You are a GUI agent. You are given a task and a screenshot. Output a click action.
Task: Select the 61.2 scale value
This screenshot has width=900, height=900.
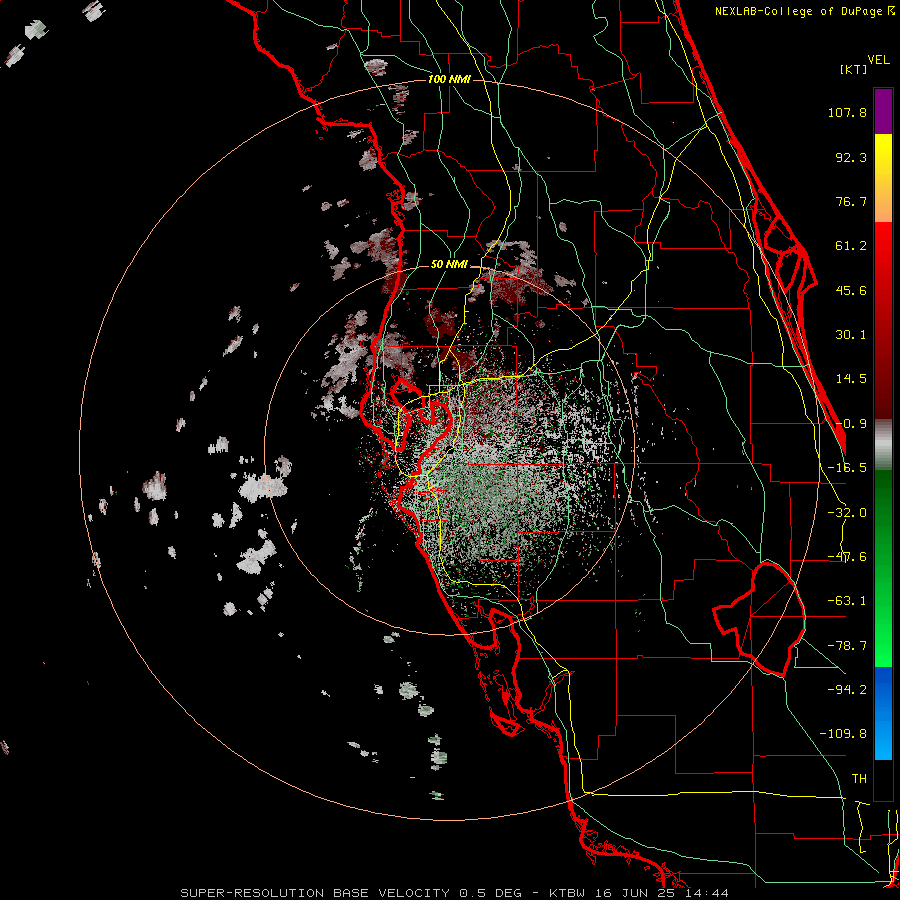pos(851,246)
